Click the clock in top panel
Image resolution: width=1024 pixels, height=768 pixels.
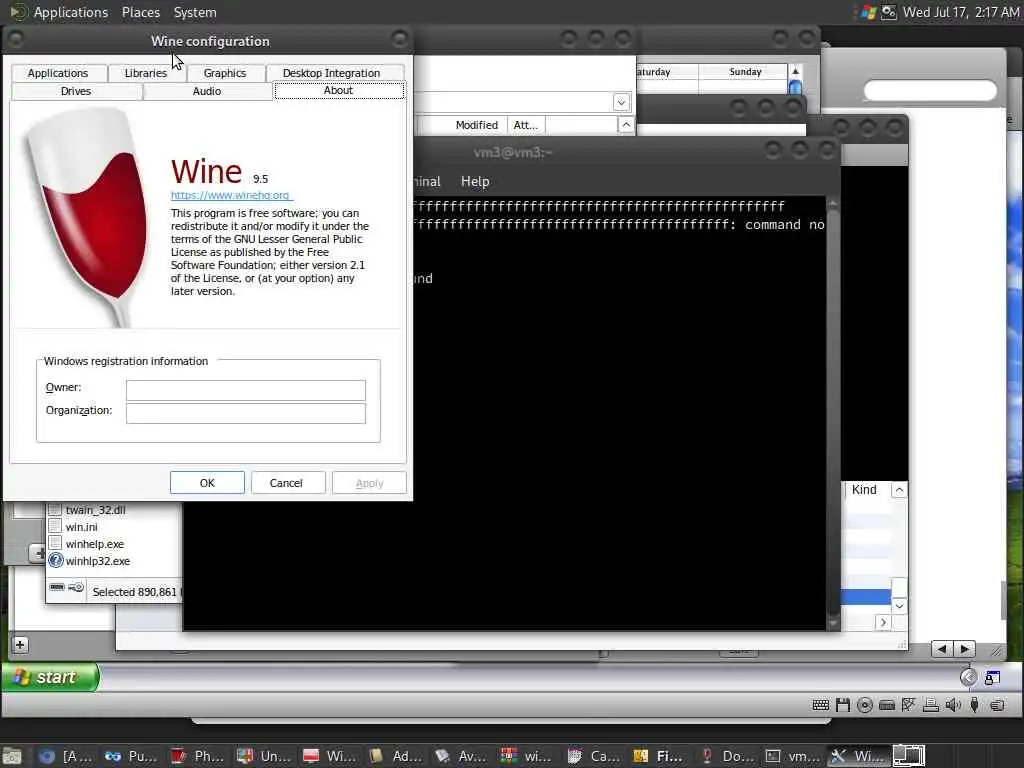[961, 12]
